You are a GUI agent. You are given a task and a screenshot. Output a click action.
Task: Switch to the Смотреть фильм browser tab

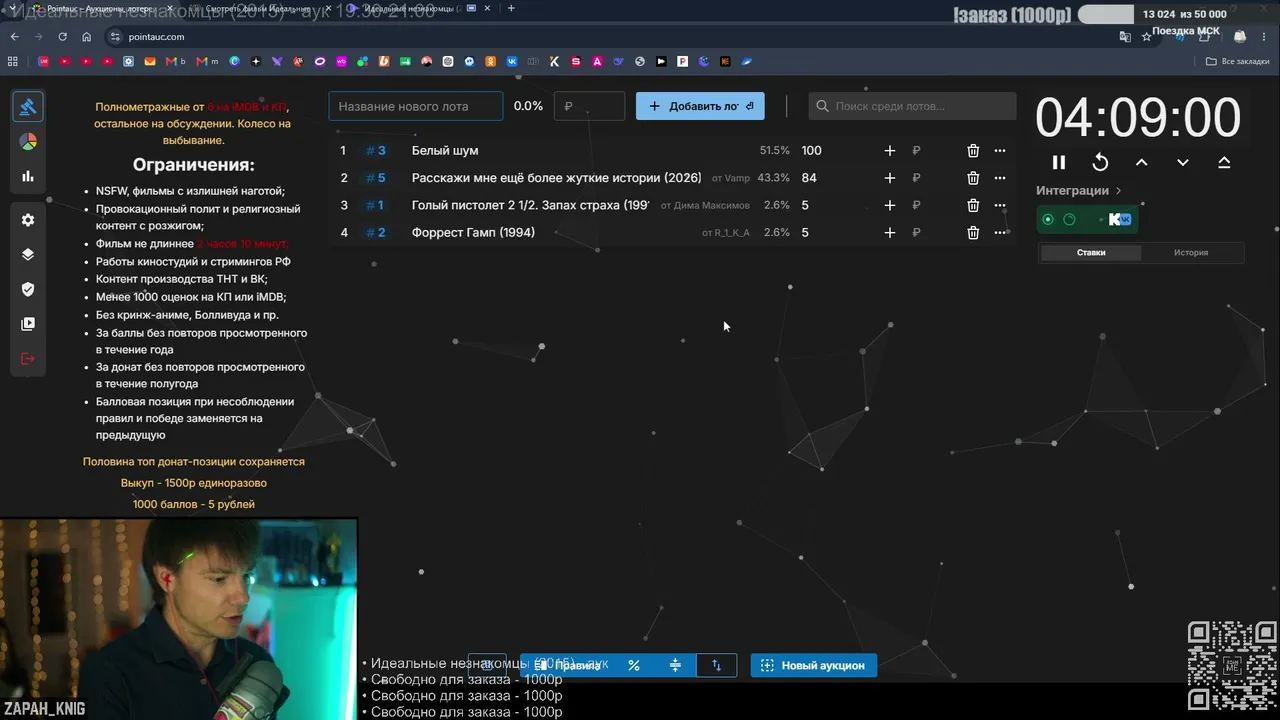coord(258,8)
